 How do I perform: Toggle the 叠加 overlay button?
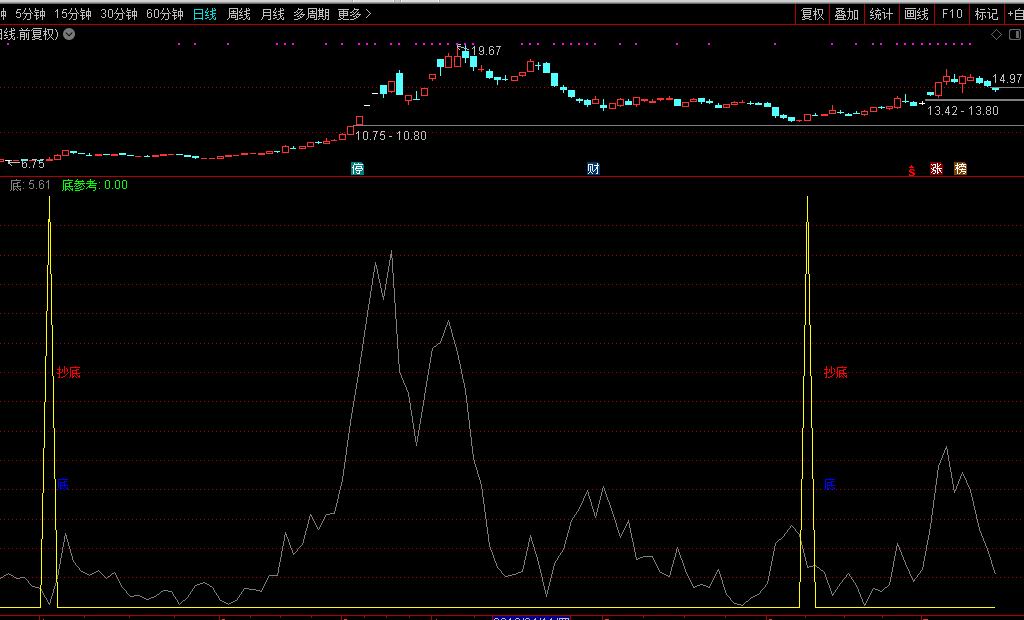pos(847,14)
